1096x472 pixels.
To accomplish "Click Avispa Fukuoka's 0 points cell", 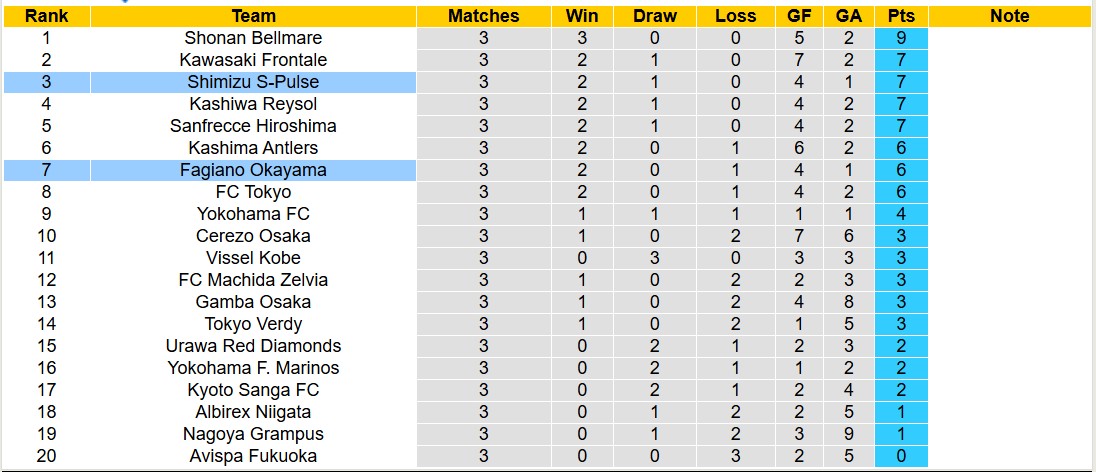I will 901,456.
